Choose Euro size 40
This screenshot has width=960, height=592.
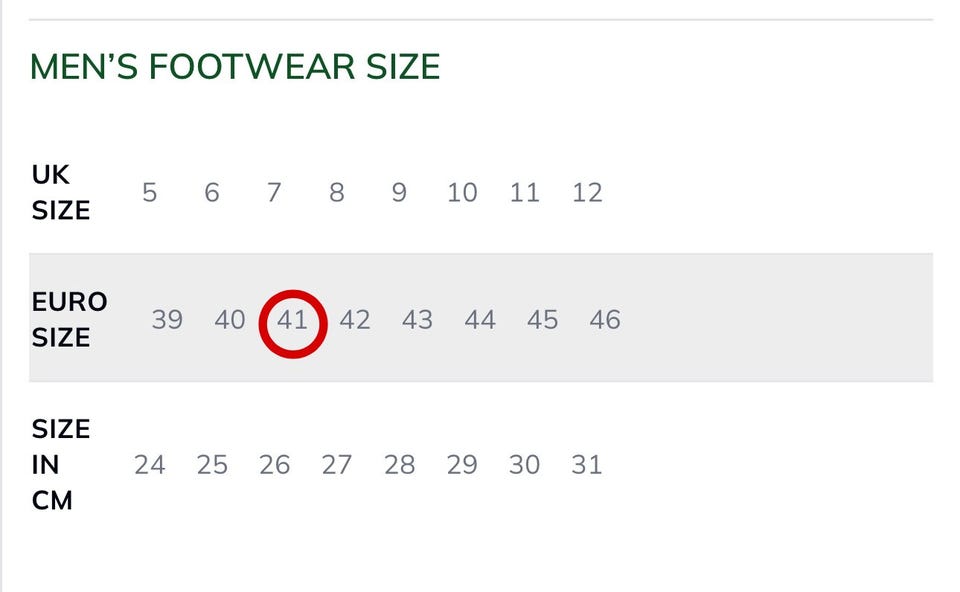(230, 320)
